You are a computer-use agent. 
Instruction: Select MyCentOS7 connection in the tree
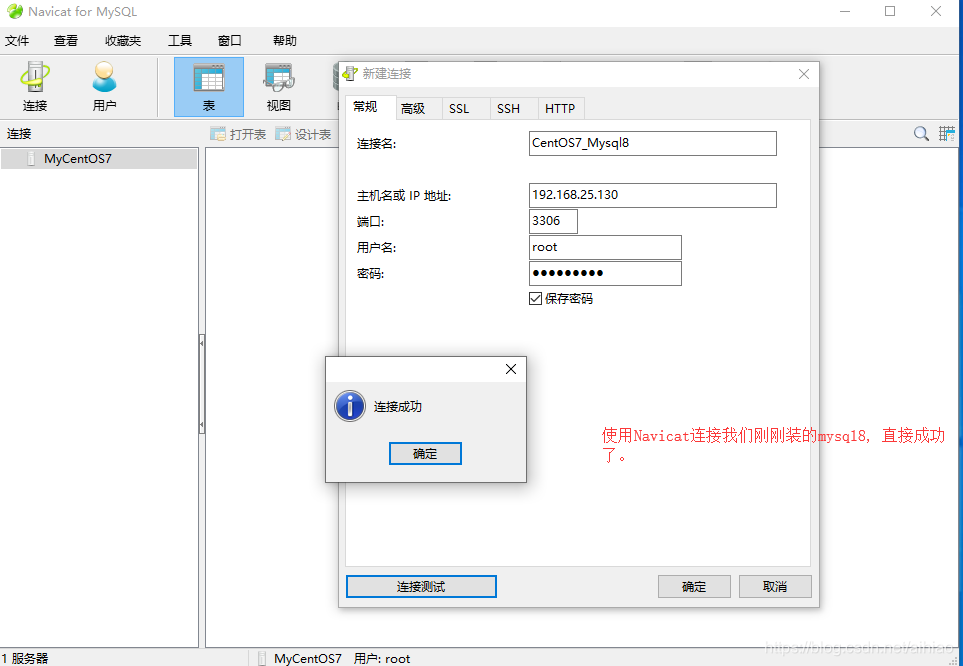point(99,159)
